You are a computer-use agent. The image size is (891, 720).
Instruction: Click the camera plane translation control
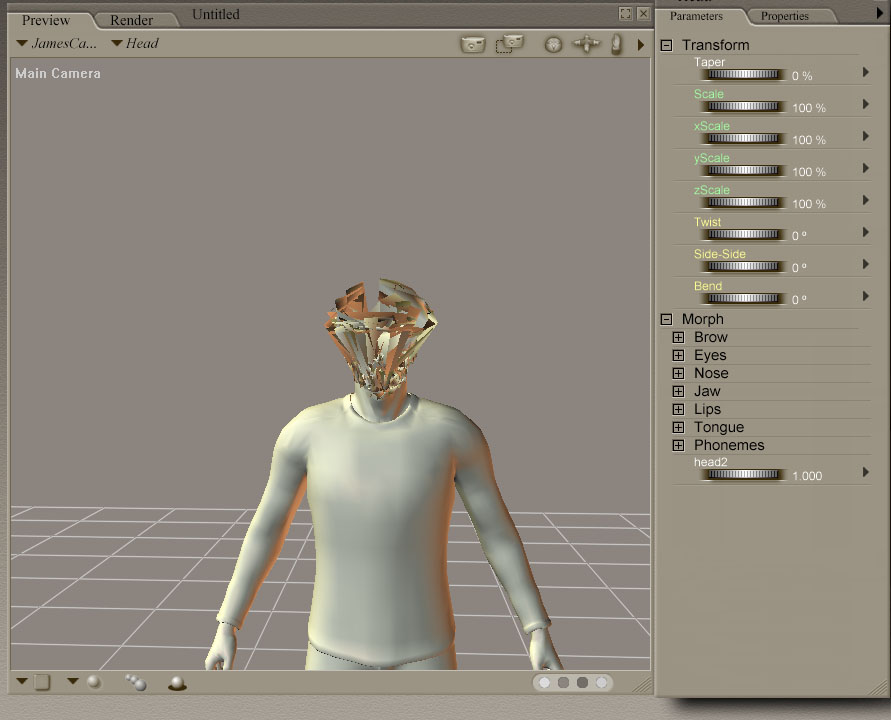586,44
